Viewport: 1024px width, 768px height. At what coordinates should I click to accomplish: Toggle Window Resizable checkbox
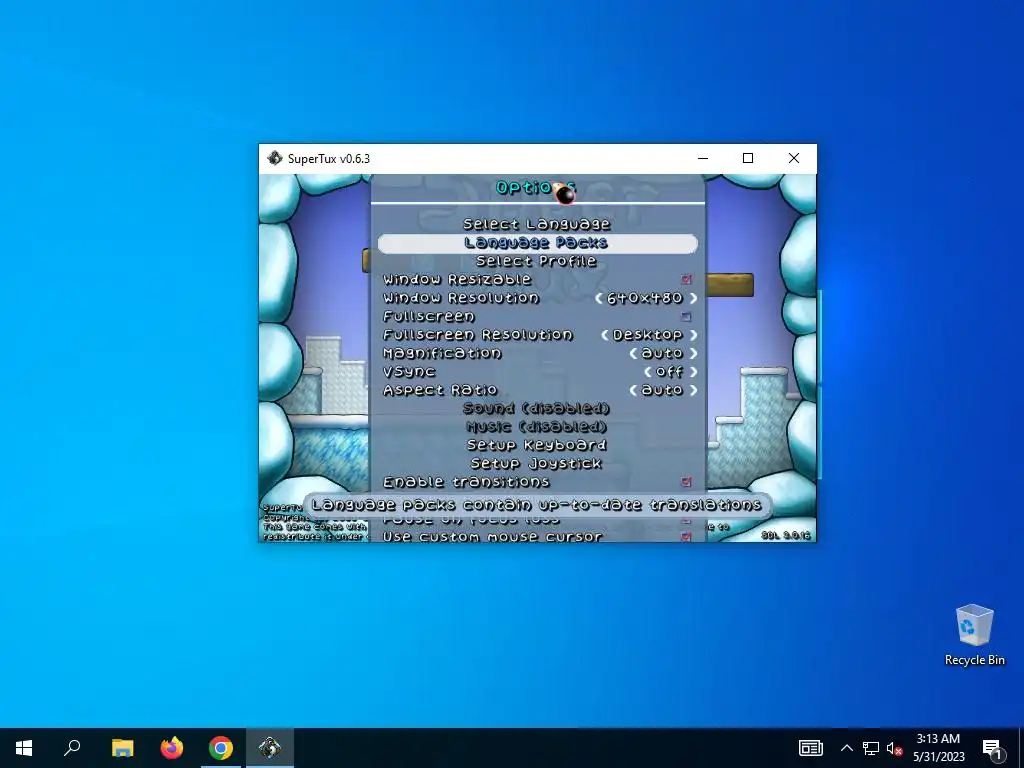coord(686,280)
